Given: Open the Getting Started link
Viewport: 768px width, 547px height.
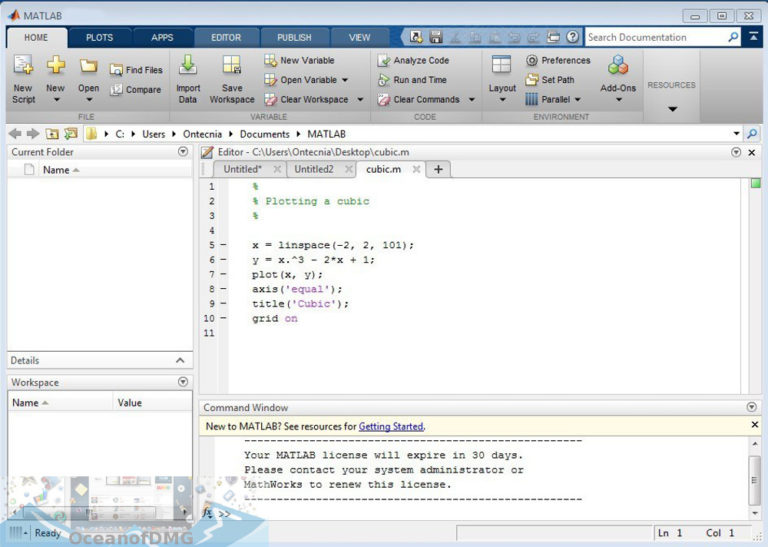Looking at the screenshot, I should (391, 427).
